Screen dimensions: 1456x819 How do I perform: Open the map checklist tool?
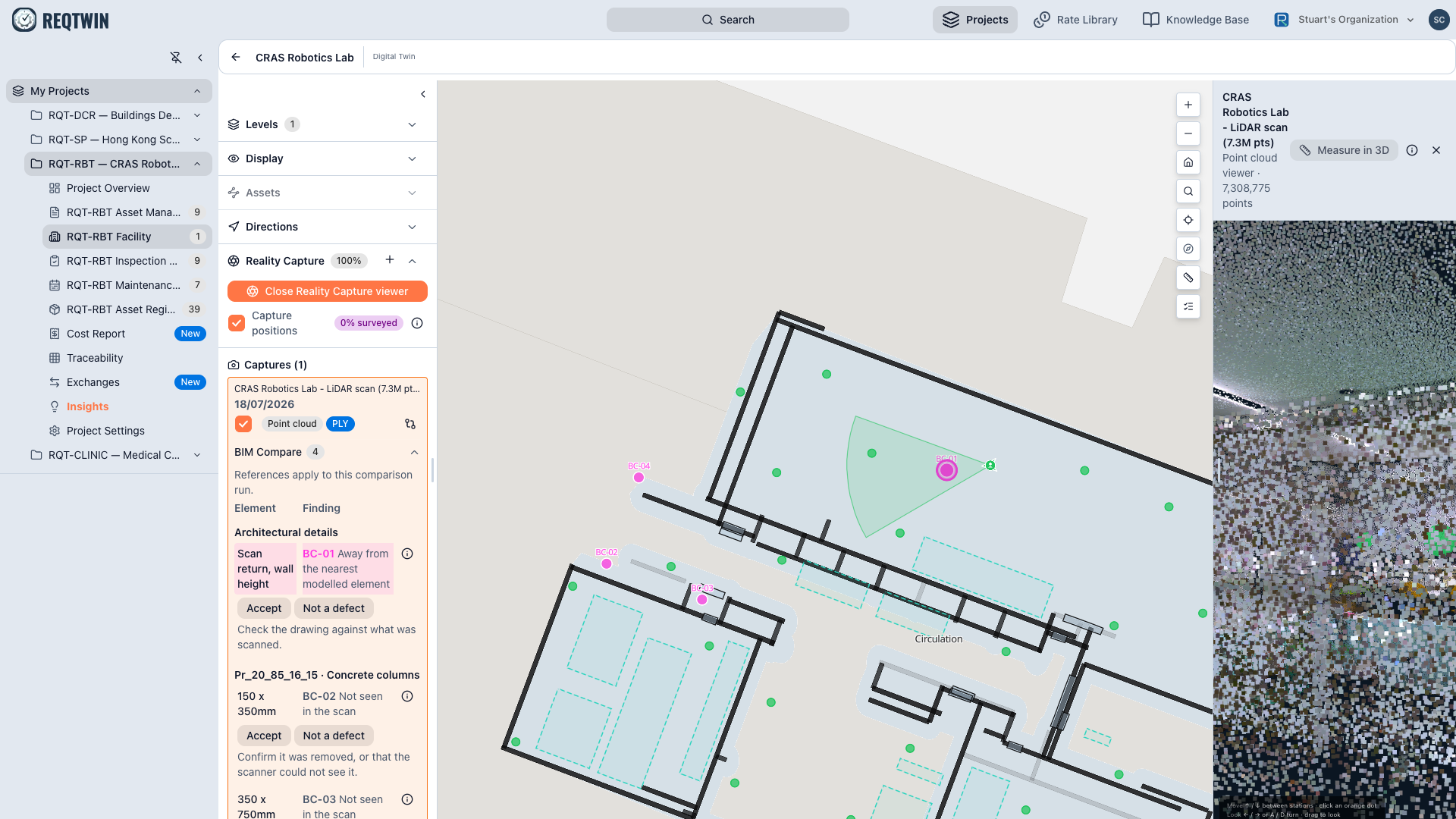1188,306
